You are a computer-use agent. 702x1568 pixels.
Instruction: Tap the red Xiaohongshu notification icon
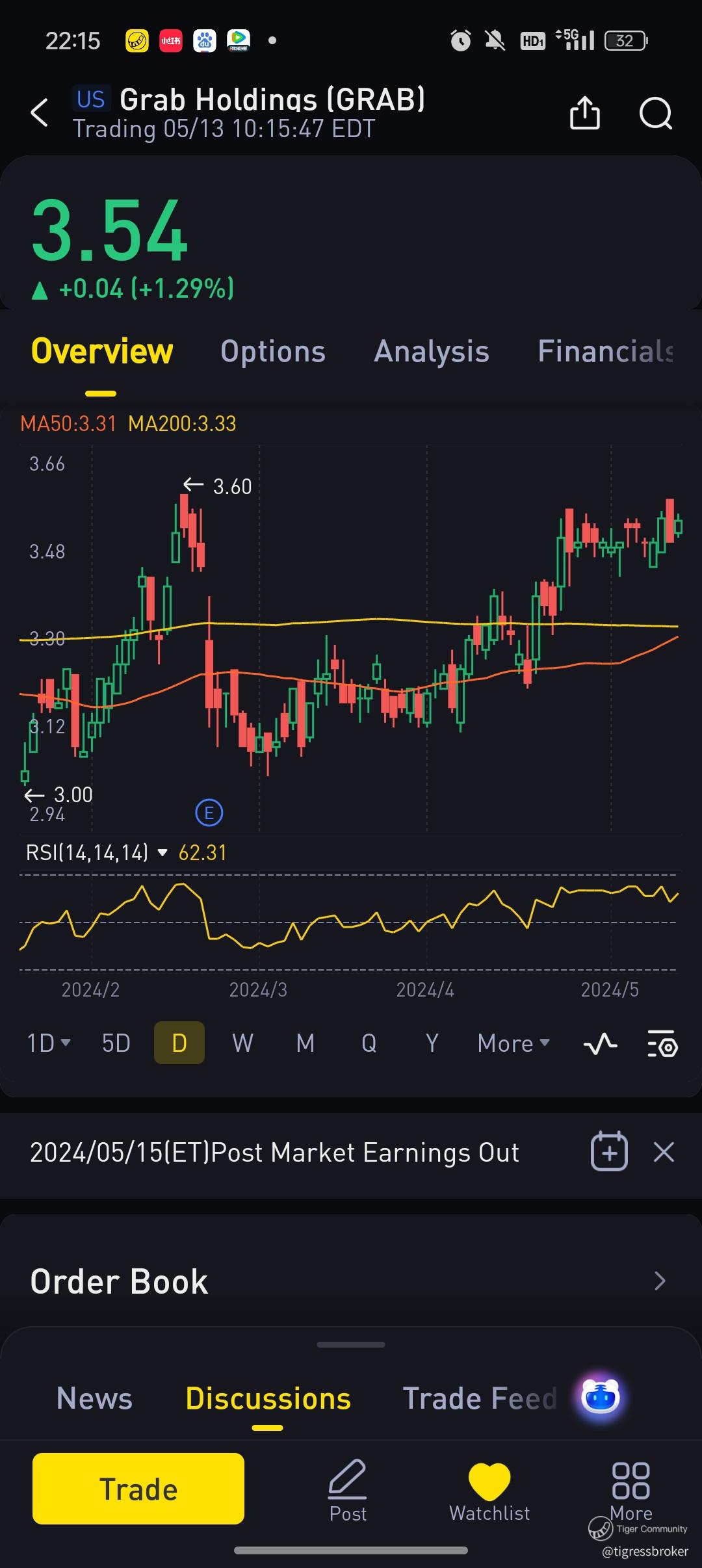coord(171,41)
